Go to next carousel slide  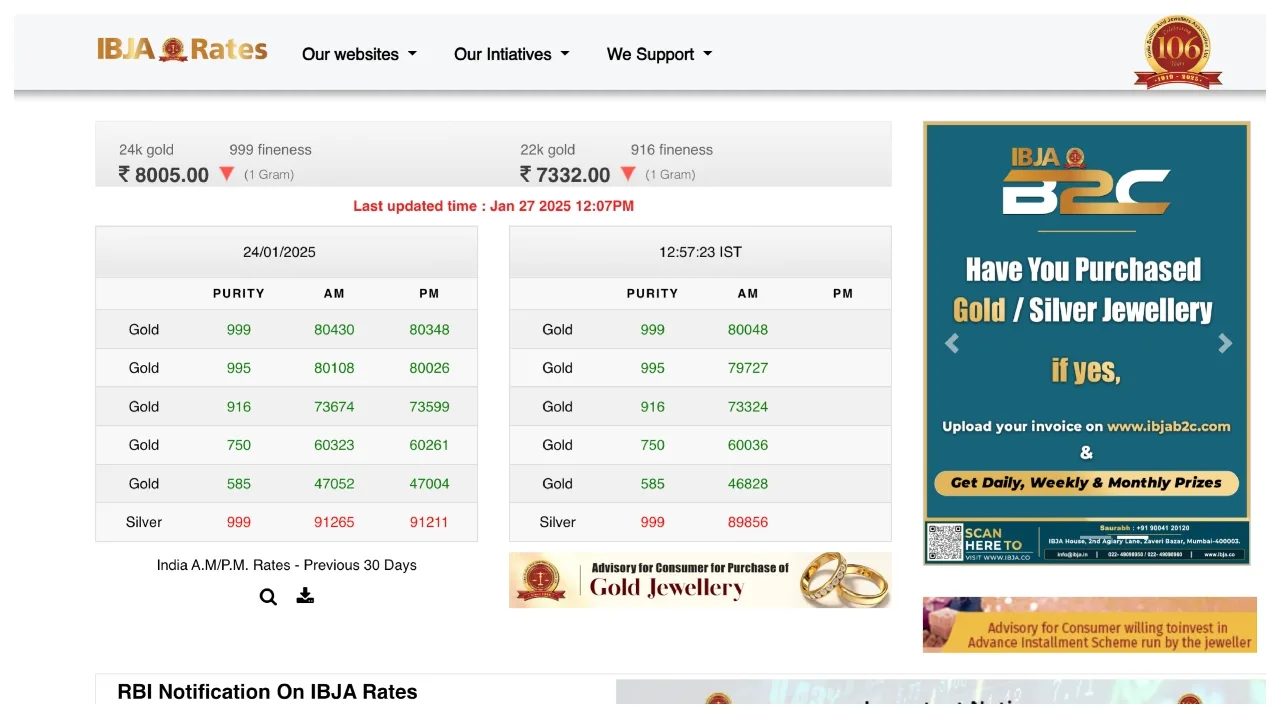pos(1225,344)
